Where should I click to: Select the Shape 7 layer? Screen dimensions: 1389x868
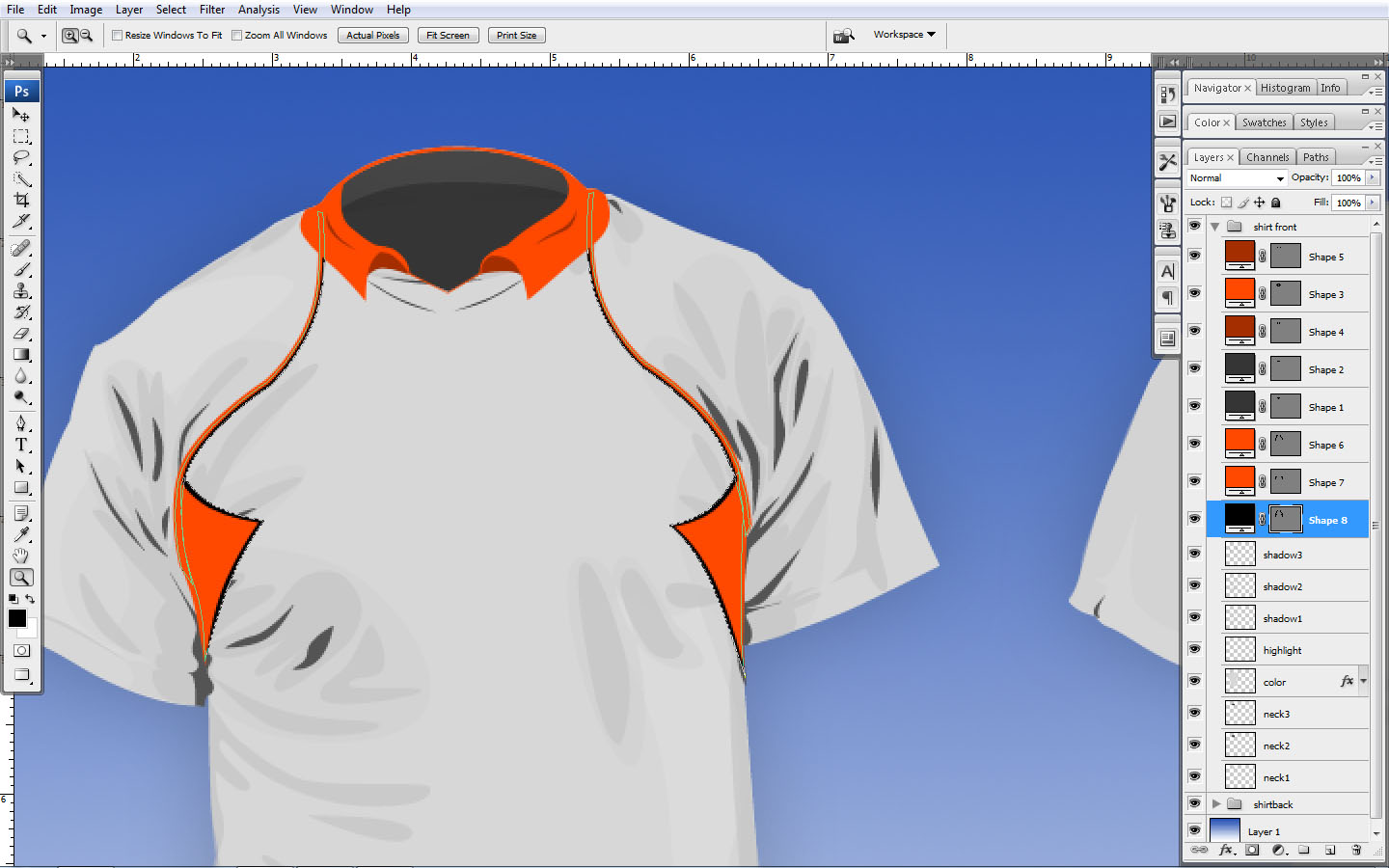click(x=1326, y=481)
